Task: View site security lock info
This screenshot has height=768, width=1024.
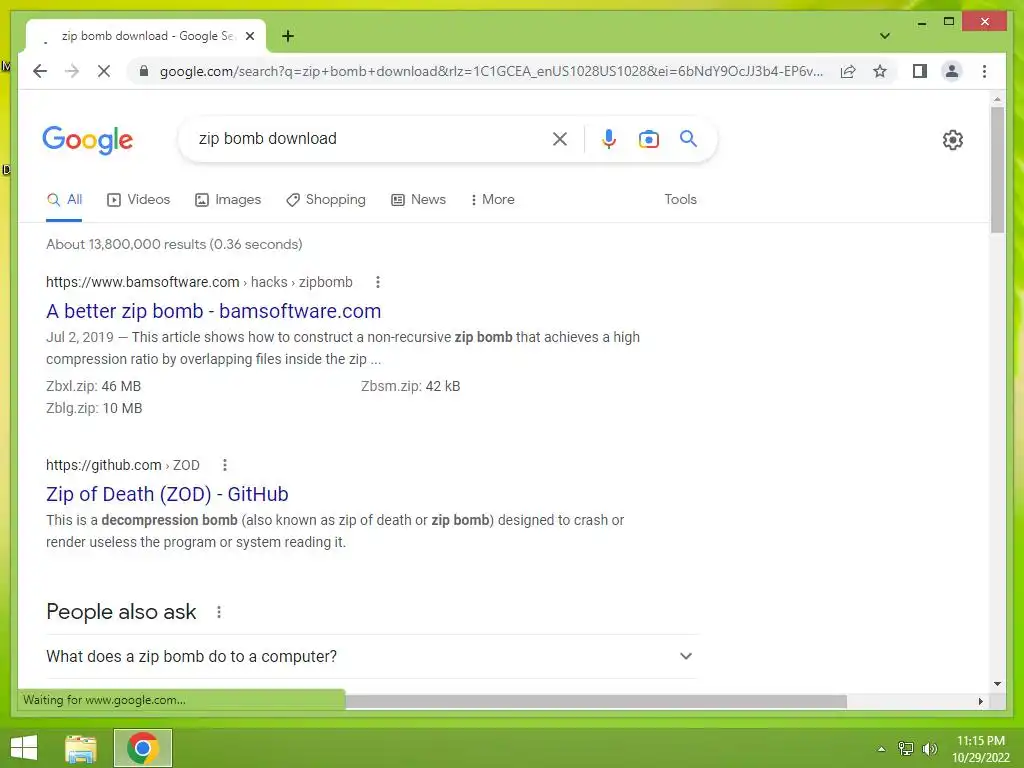Action: point(144,71)
